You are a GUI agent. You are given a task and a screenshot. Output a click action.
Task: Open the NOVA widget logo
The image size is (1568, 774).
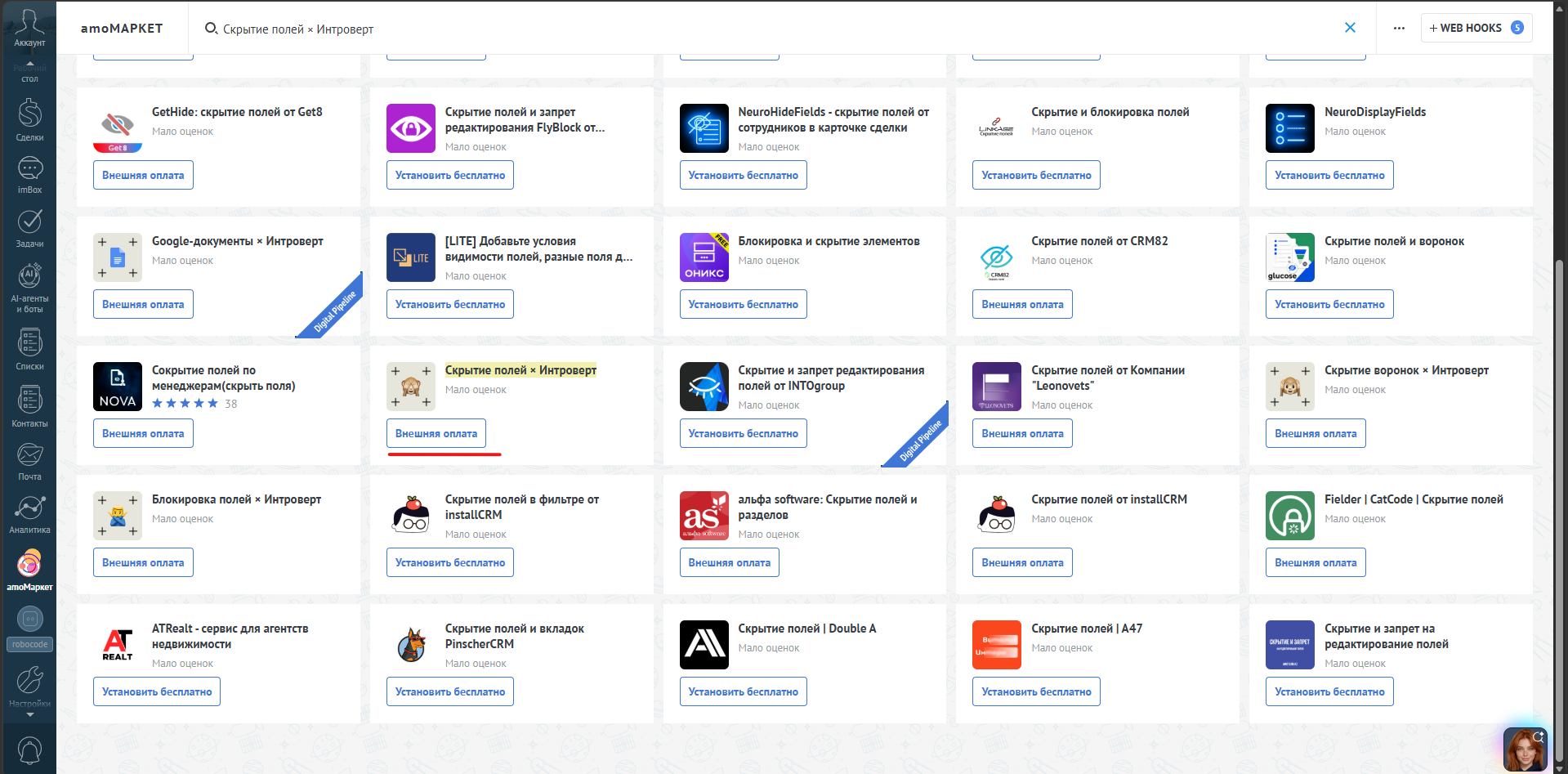point(118,387)
